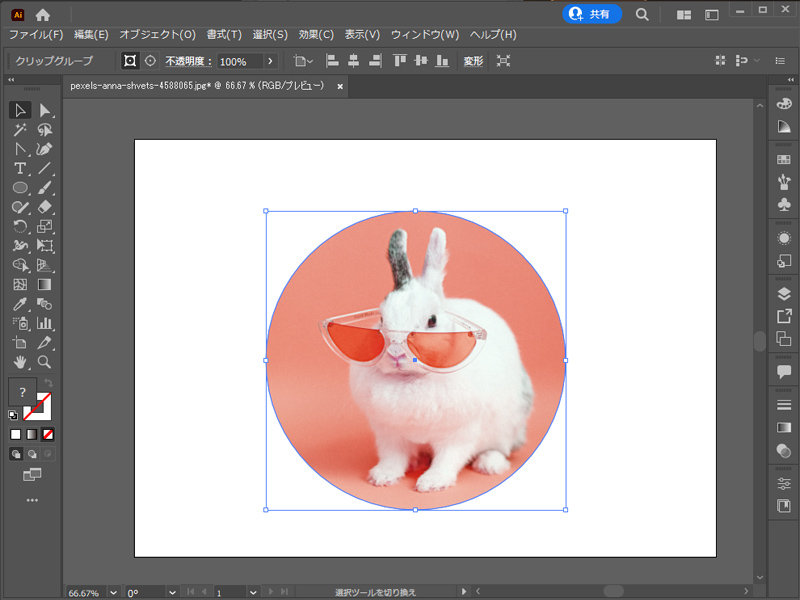This screenshot has width=800, height=600.
Task: Click the opacity value input field
Action: pyautogui.click(x=232, y=61)
